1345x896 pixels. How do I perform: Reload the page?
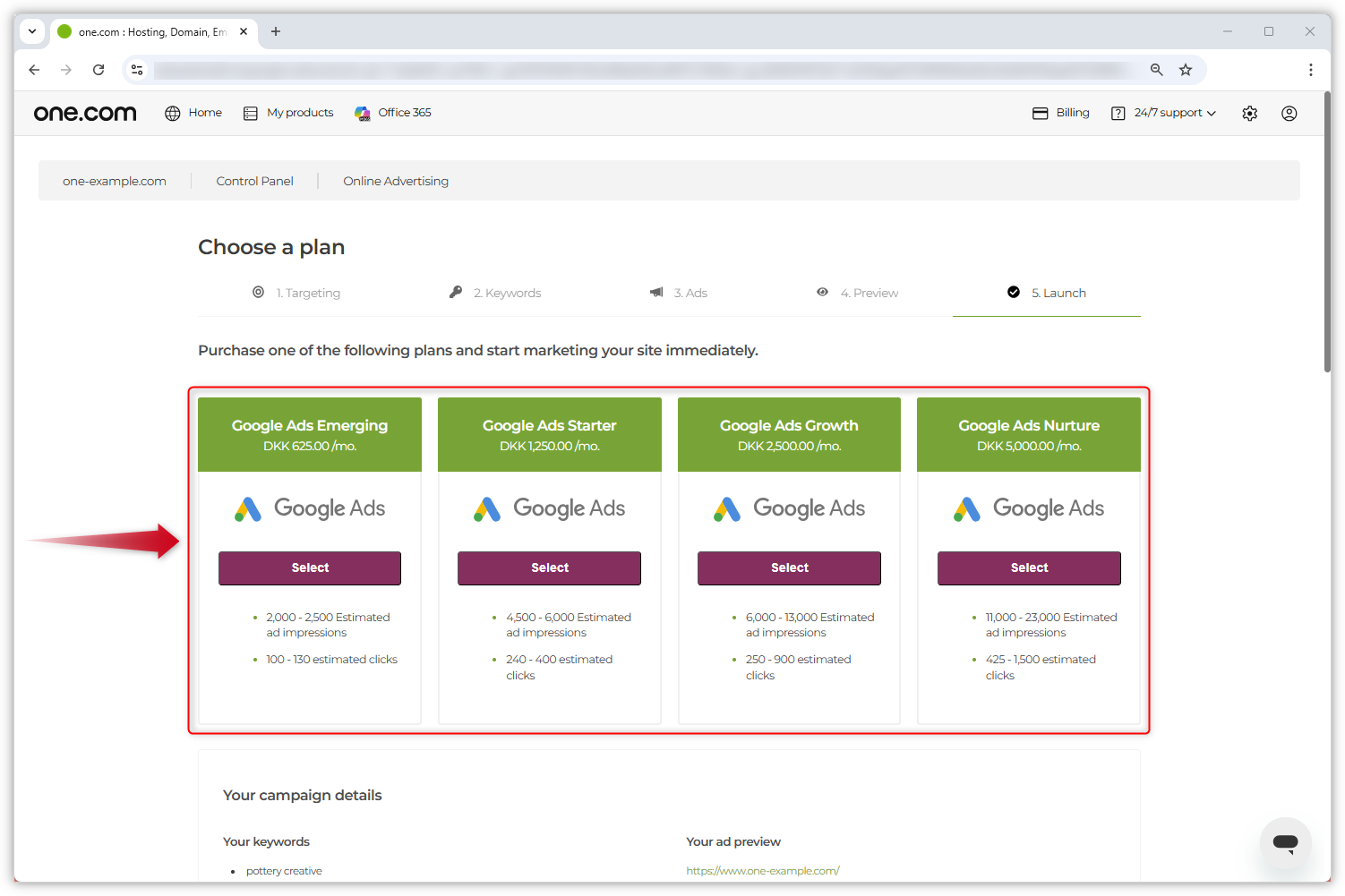99,70
